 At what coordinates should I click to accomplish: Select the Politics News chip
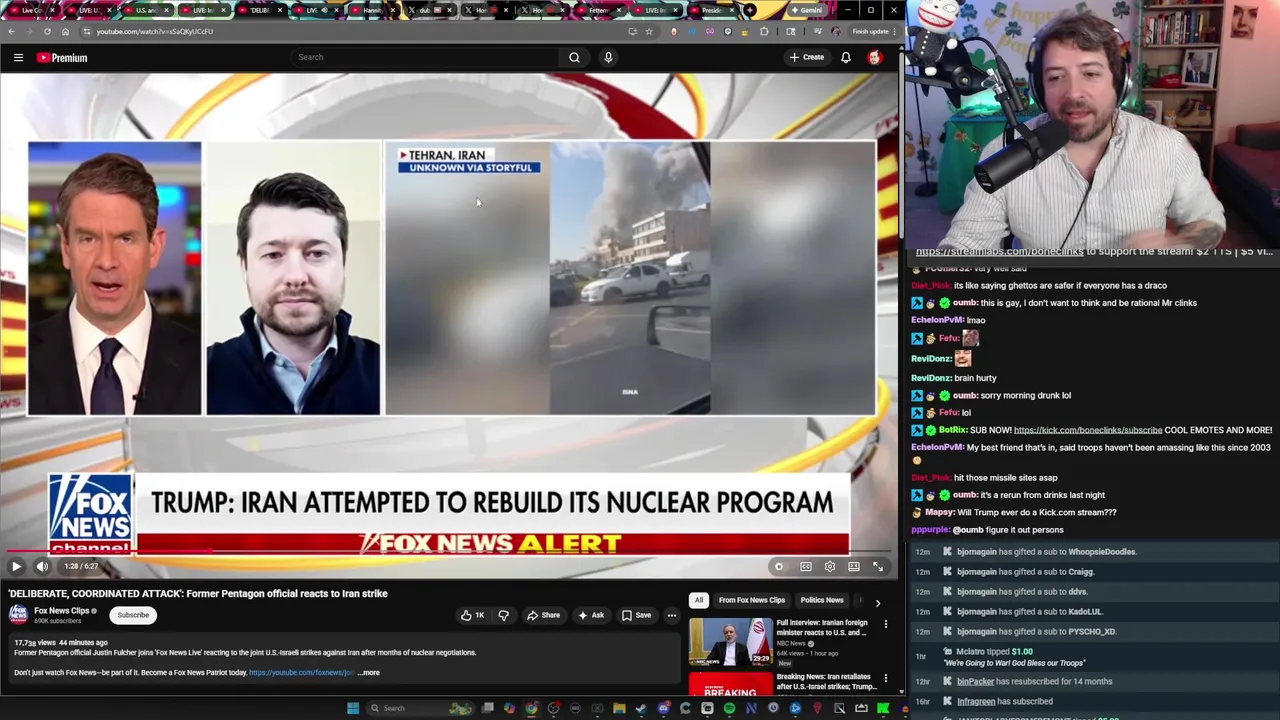point(822,600)
